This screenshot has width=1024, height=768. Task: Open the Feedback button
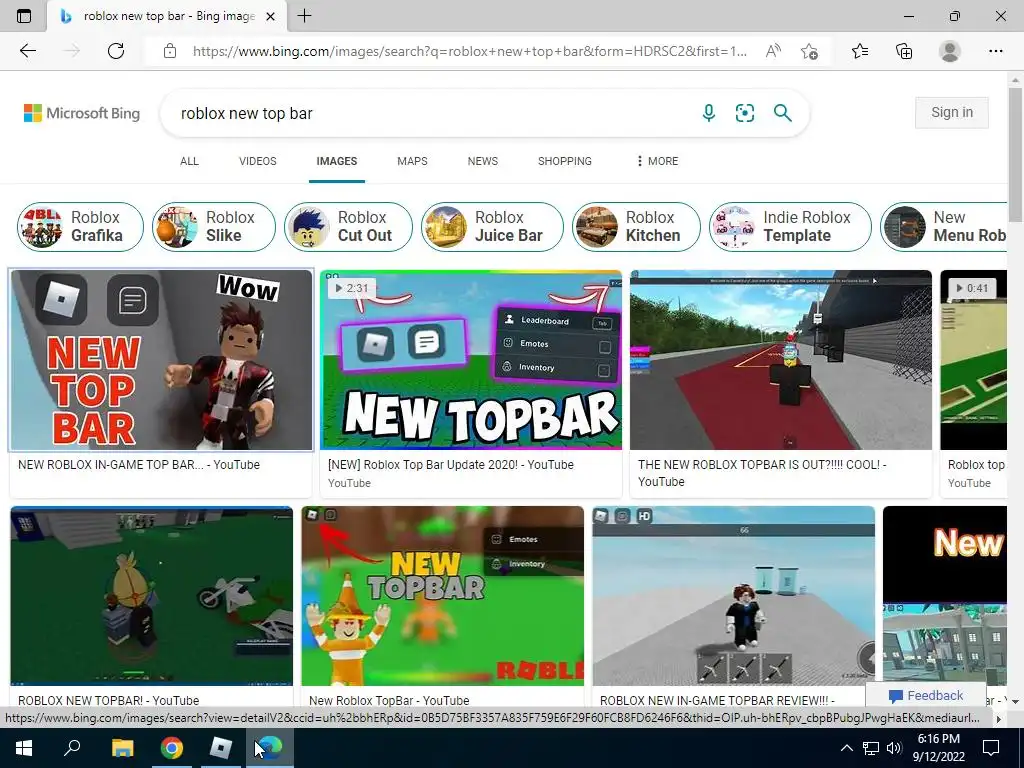(925, 696)
